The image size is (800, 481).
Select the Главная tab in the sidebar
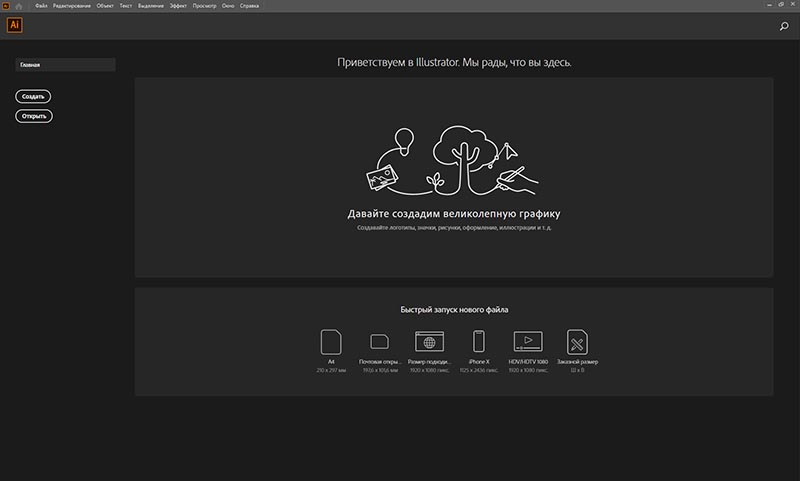pyautogui.click(x=65, y=65)
